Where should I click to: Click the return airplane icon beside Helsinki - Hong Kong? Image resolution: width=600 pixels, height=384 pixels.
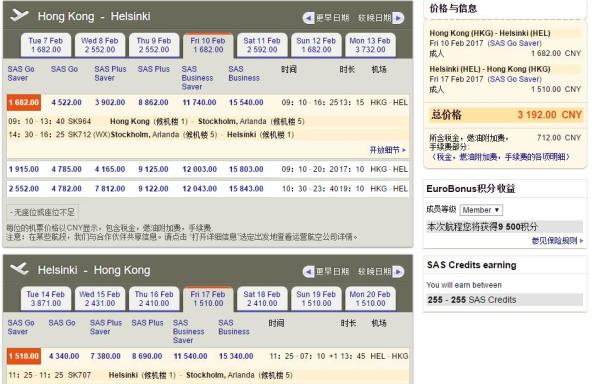[19, 269]
